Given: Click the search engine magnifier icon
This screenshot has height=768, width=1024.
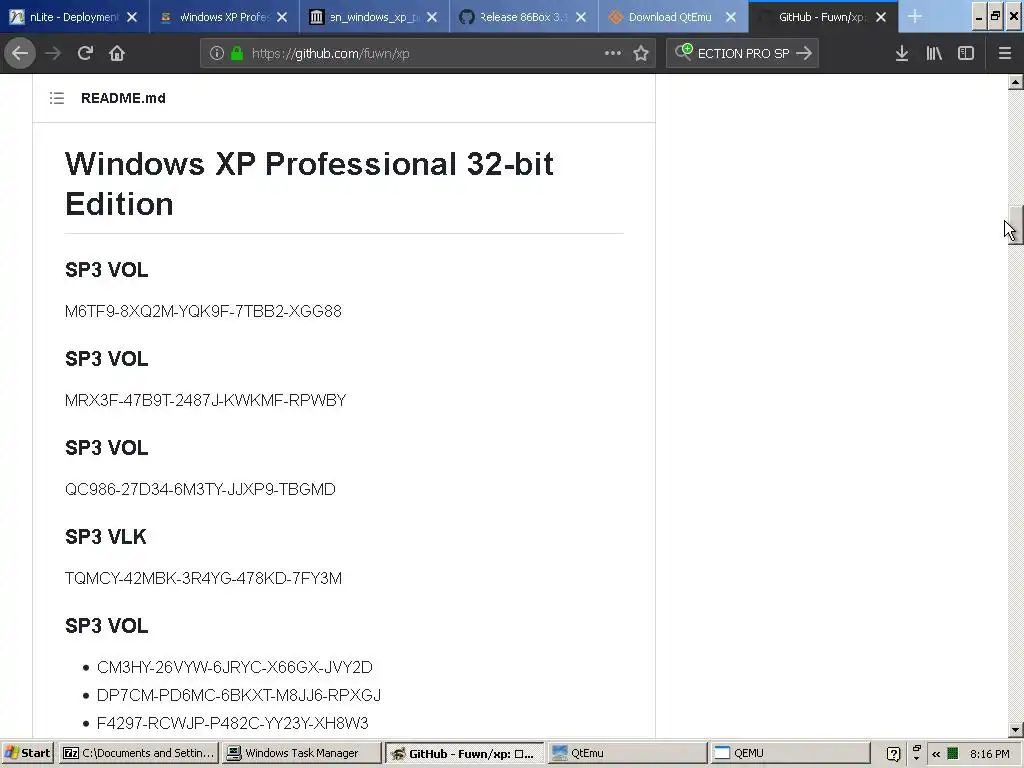Looking at the screenshot, I should click(x=684, y=52).
